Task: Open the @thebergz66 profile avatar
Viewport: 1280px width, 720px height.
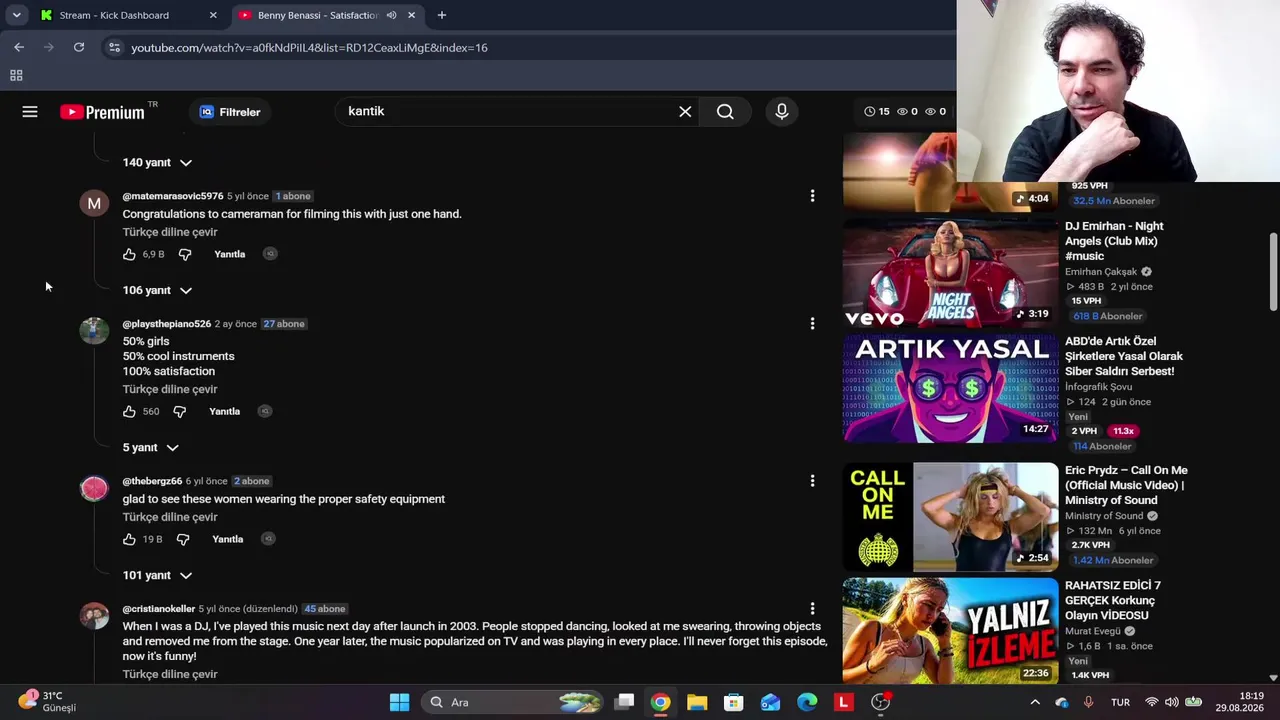Action: pyautogui.click(x=94, y=488)
